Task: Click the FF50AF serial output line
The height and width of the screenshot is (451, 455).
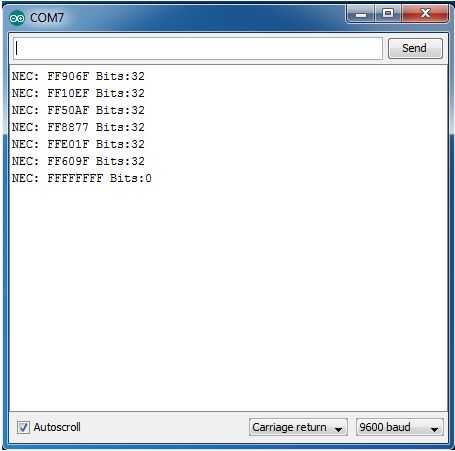Action: (x=78, y=110)
